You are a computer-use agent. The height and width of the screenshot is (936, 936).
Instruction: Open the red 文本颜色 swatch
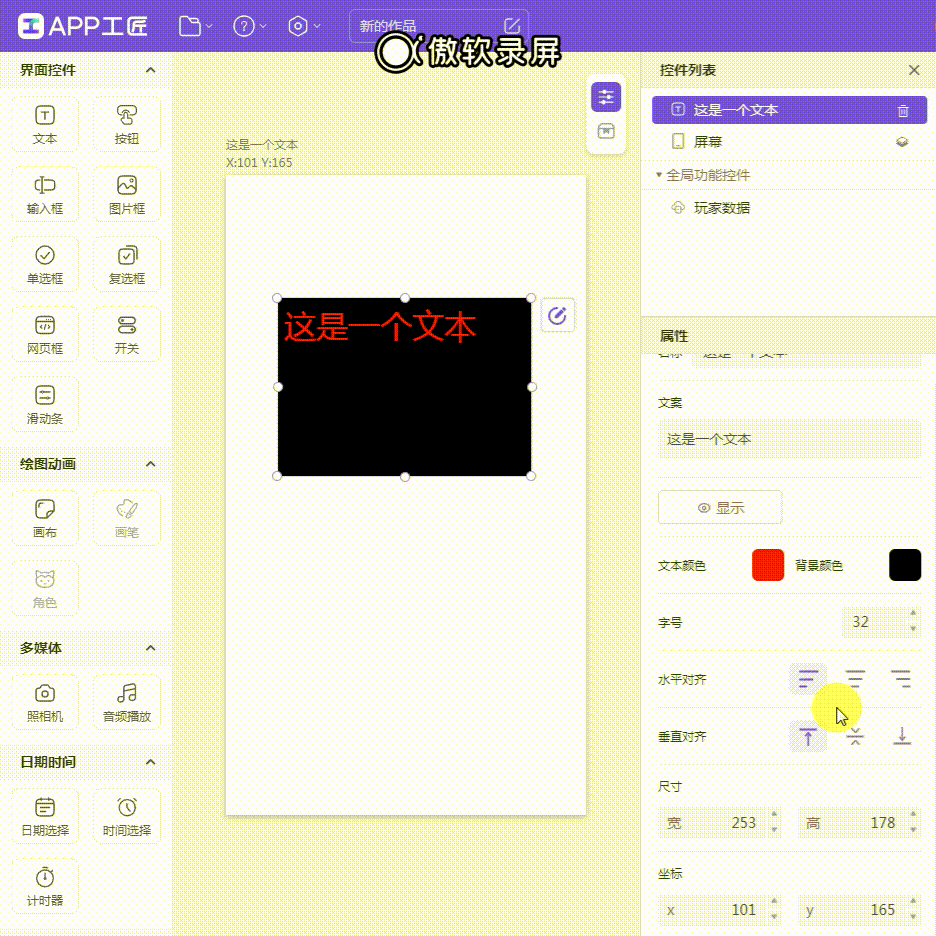(768, 565)
